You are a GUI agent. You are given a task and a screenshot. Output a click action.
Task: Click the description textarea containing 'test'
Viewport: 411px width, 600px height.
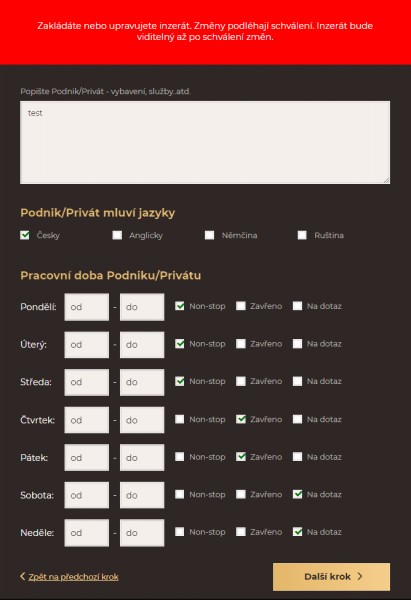pos(205,142)
